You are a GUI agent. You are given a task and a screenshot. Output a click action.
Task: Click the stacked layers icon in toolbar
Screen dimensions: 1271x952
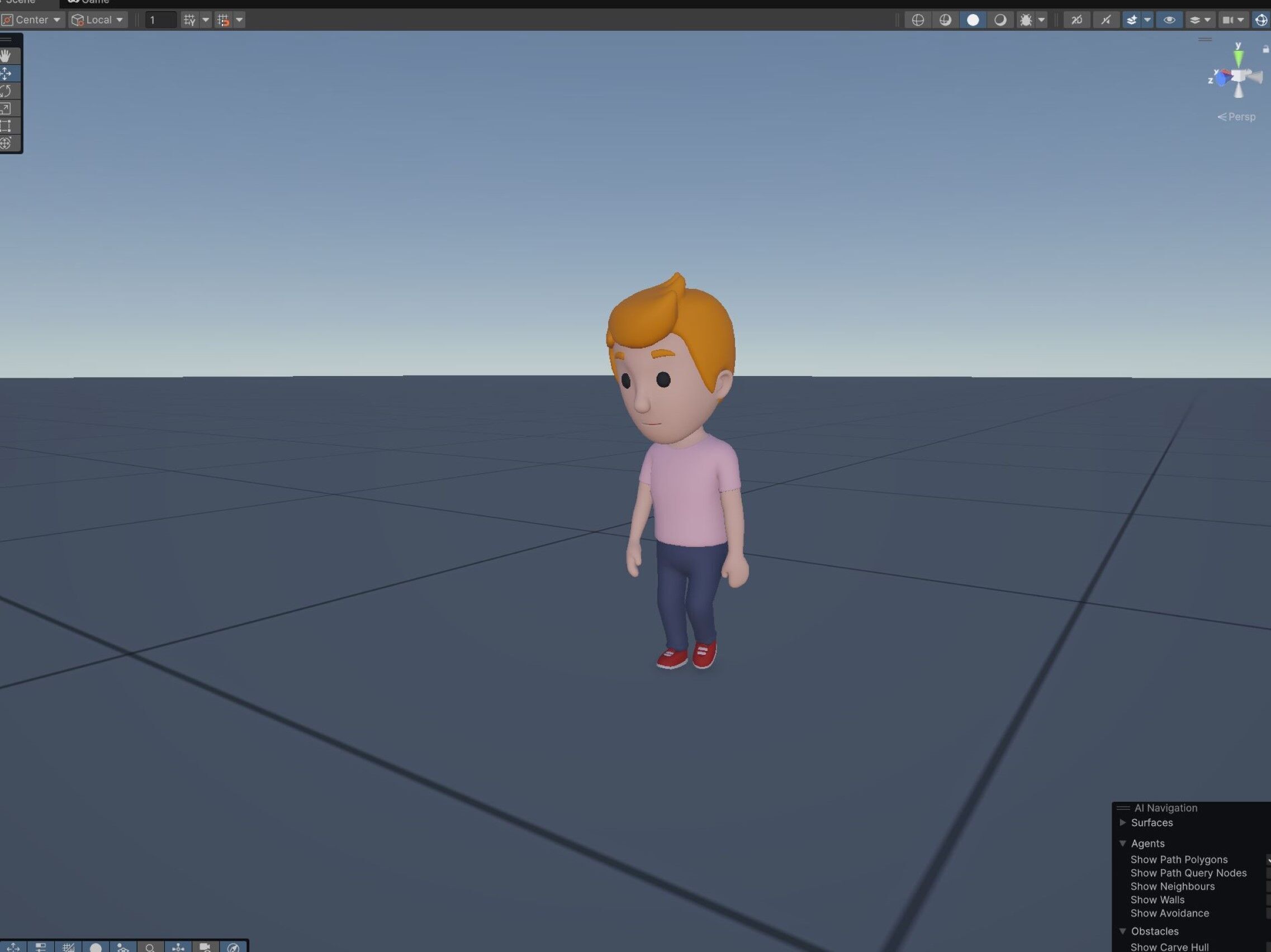[1194, 20]
